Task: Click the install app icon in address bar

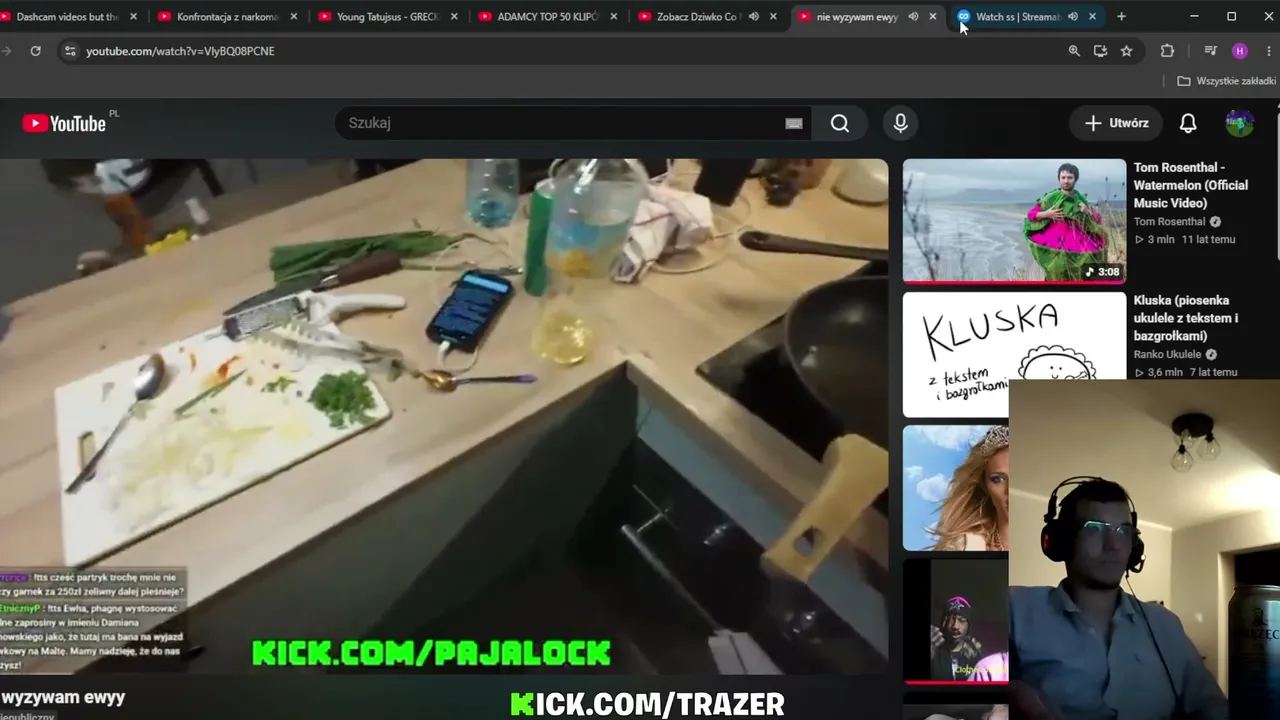Action: (1100, 51)
